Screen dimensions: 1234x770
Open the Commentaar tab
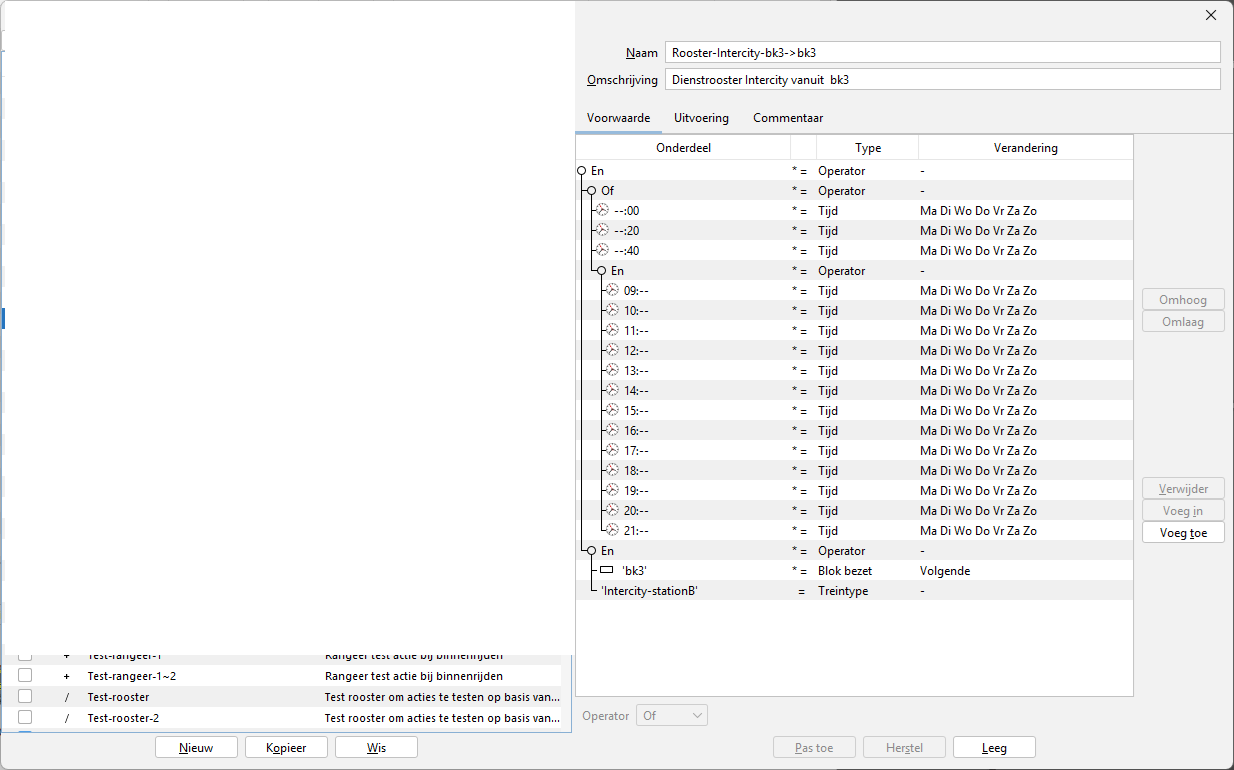(788, 118)
